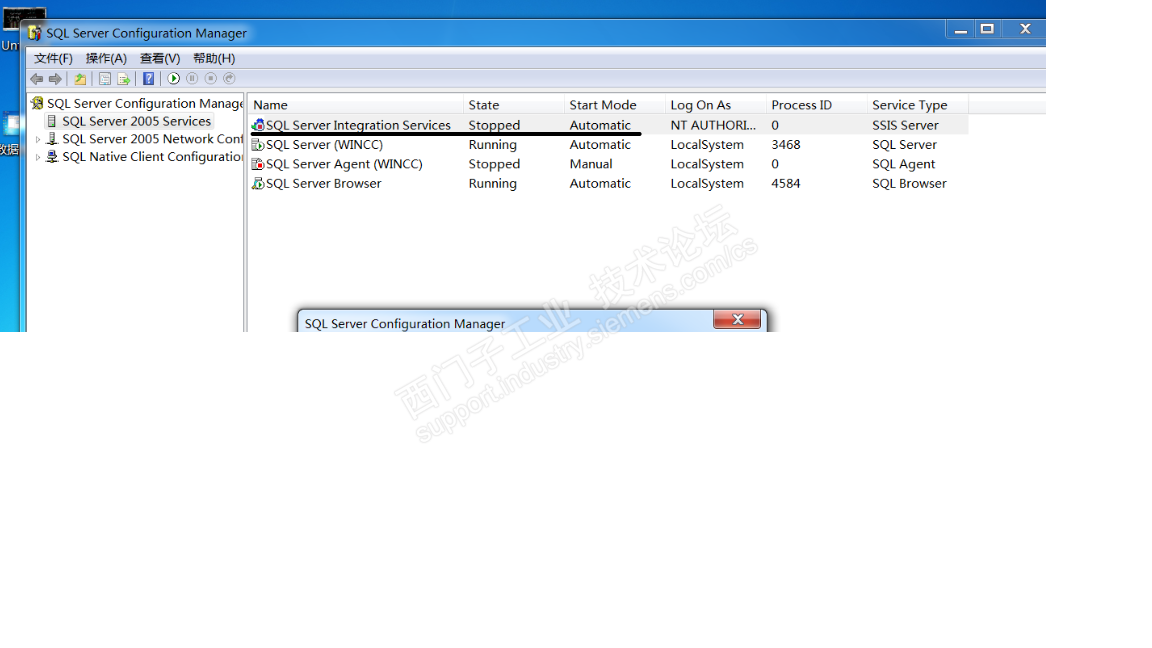The width and height of the screenshot is (1152, 648).
Task: Sort by the Name column header
Action: 356,105
